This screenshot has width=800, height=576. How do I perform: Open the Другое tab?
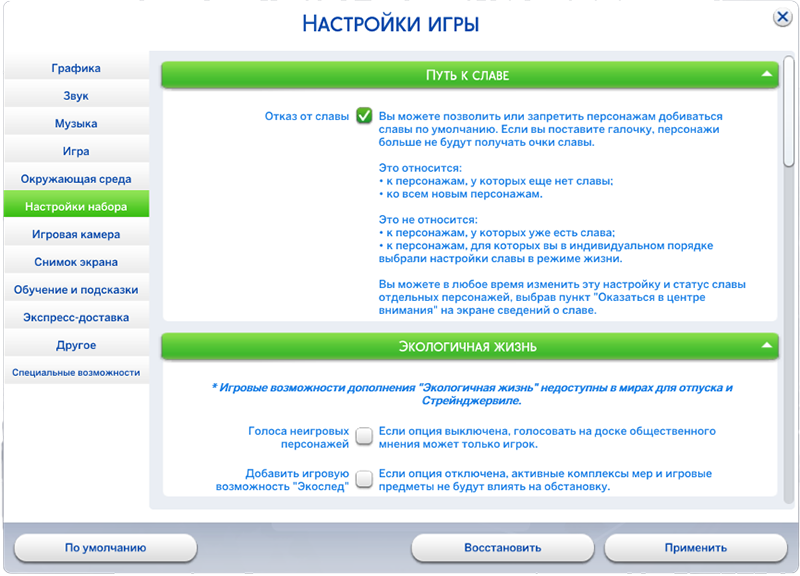(76, 345)
